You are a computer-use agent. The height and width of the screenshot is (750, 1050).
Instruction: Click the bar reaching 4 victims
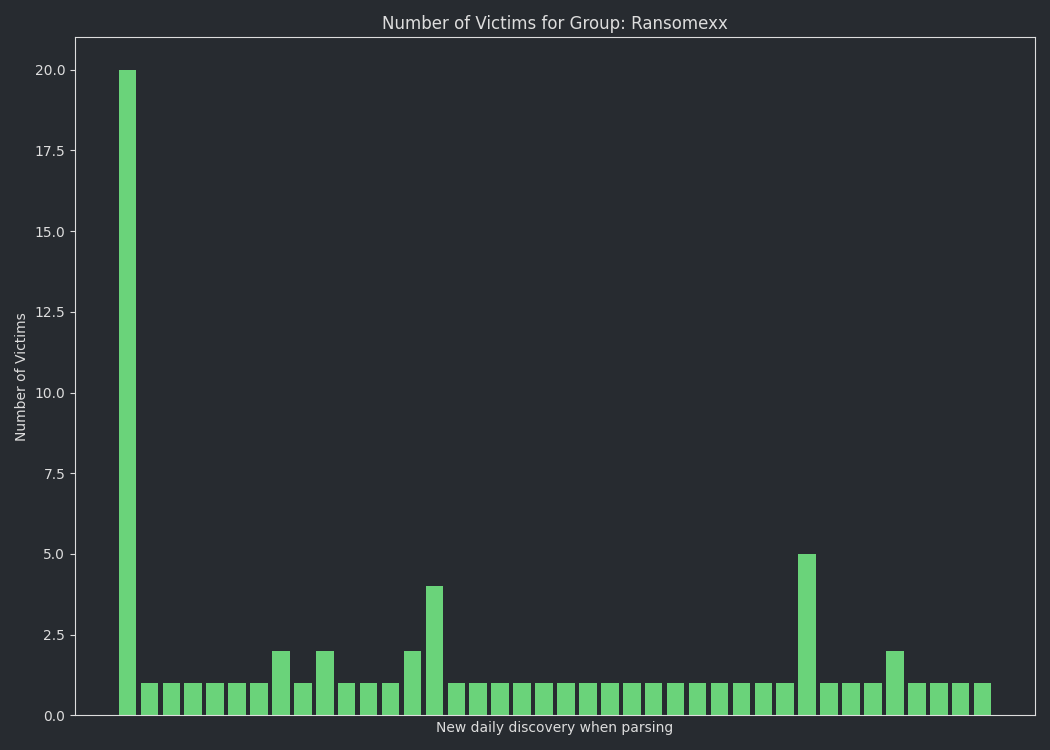click(x=435, y=651)
